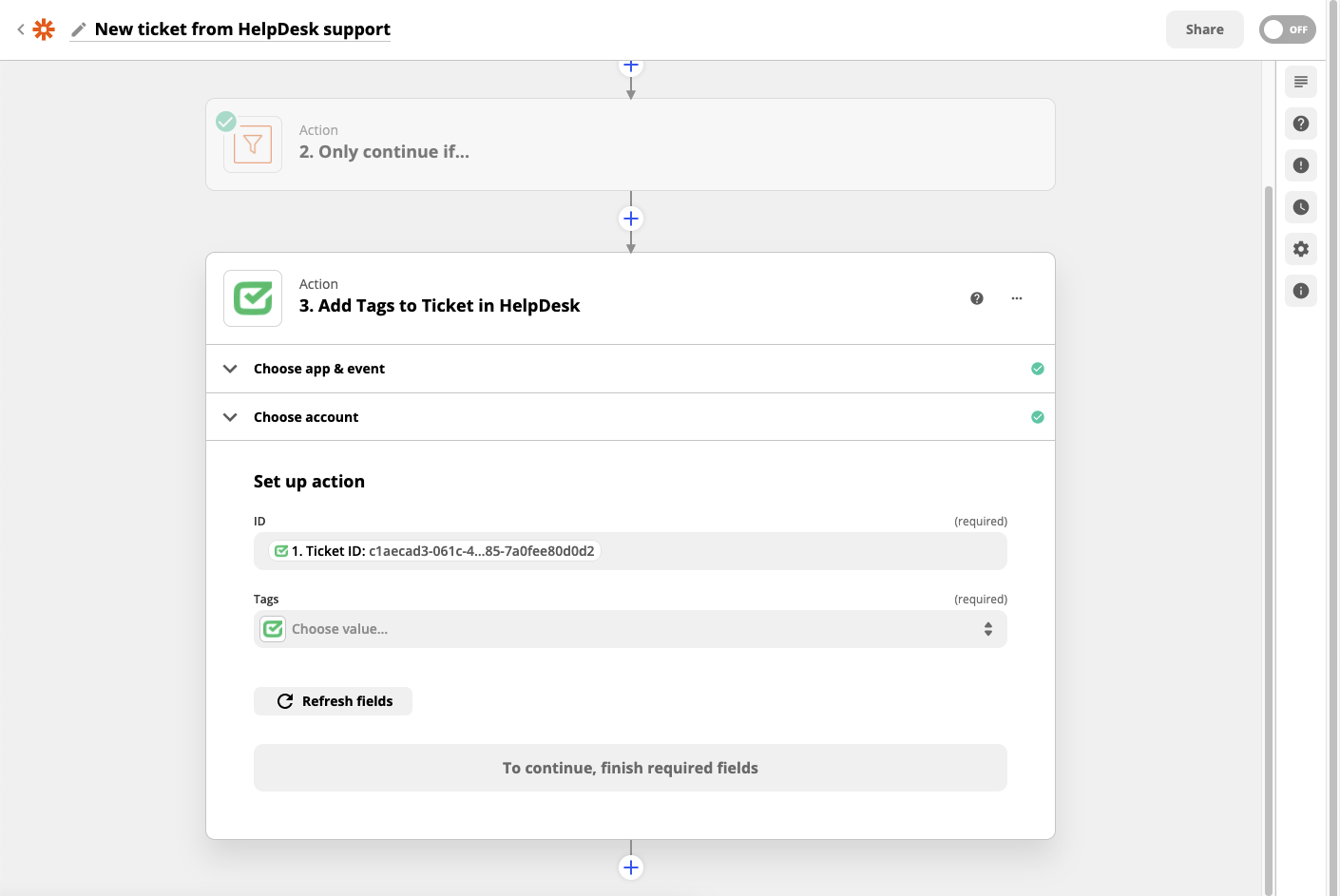Open the settings gear sidebar icon
The width and height of the screenshot is (1340, 896).
(1301, 249)
